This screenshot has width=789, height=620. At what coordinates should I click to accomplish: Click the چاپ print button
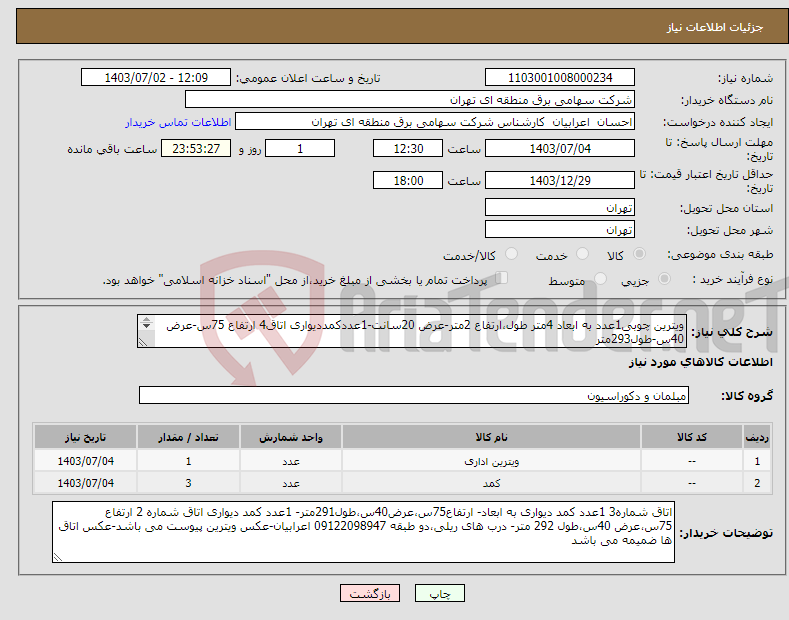click(439, 593)
